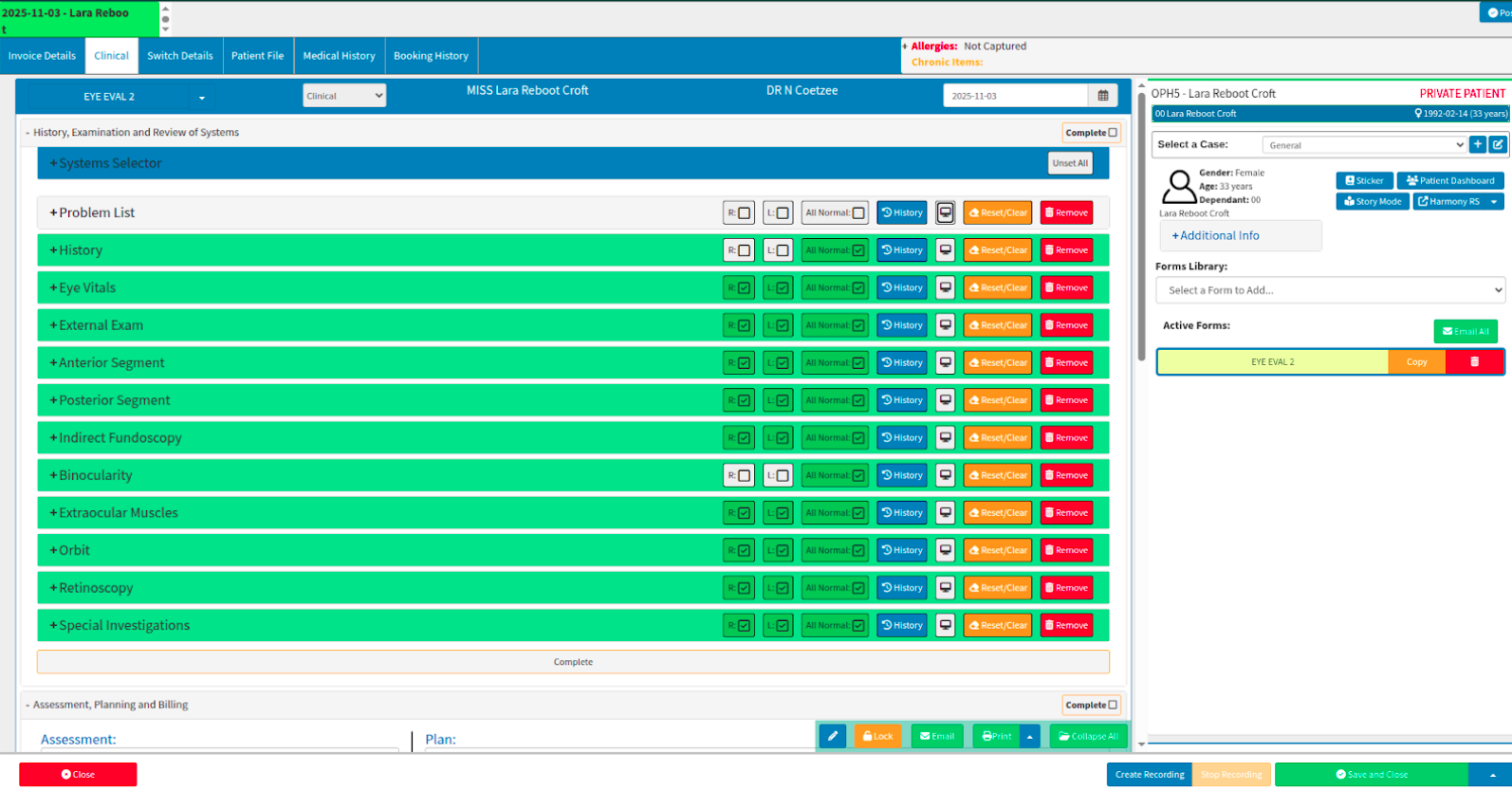1512x791 pixels.
Task: Click the monitor icon in Anterior Segment row
Action: click(x=945, y=362)
